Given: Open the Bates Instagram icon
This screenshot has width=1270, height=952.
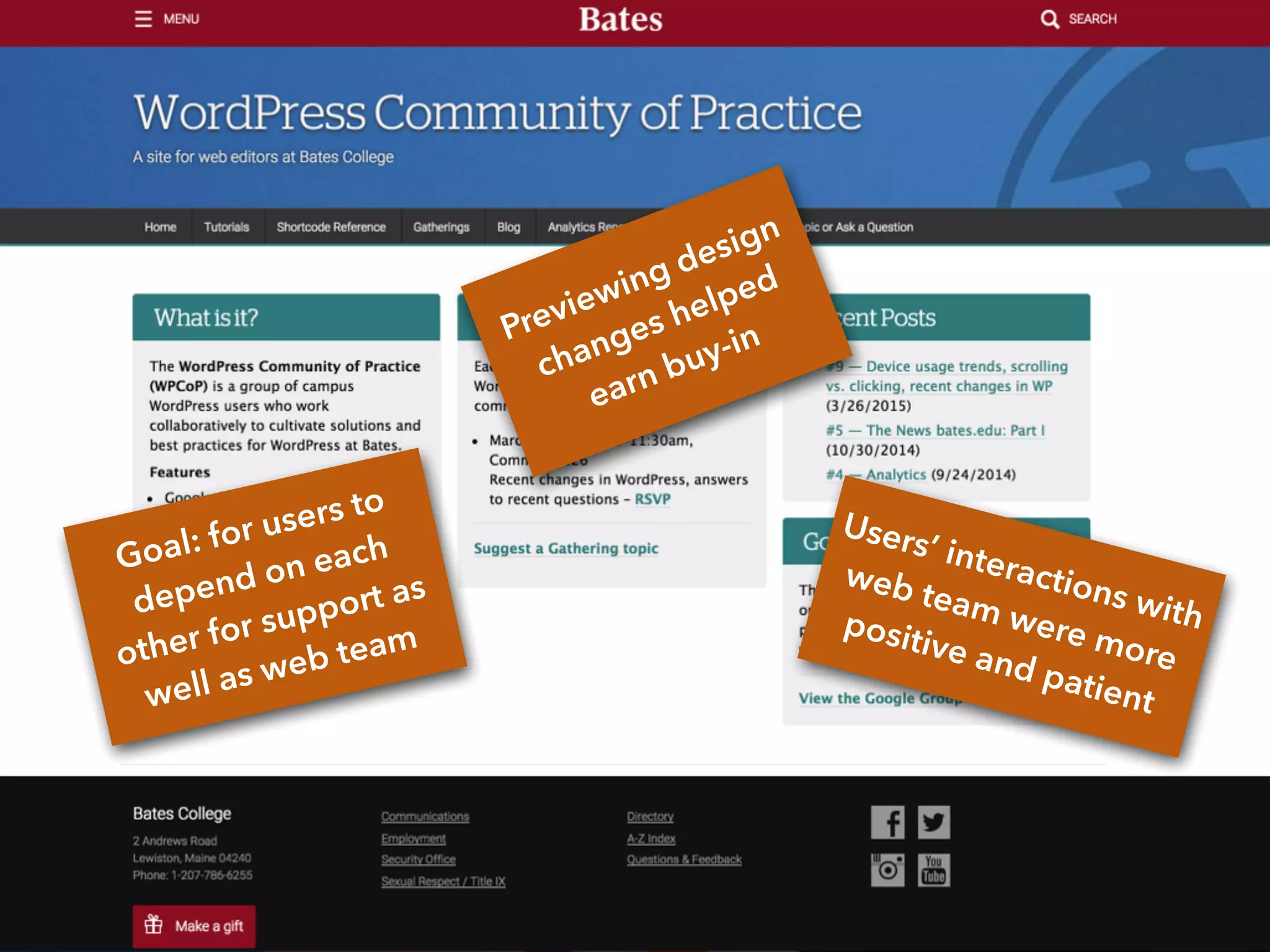Looking at the screenshot, I should [887, 870].
